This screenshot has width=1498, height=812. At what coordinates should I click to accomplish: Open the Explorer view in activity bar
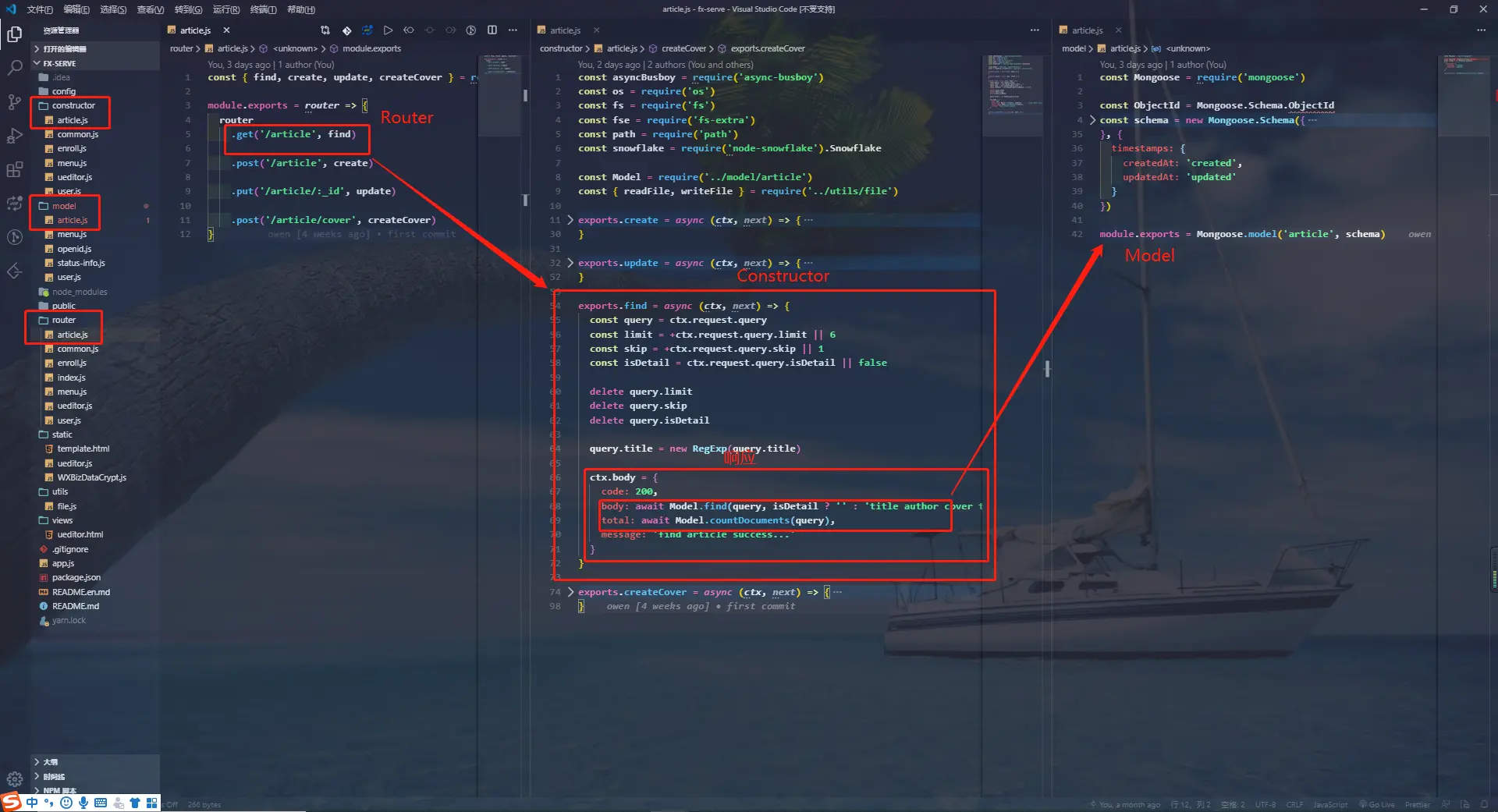click(14, 34)
